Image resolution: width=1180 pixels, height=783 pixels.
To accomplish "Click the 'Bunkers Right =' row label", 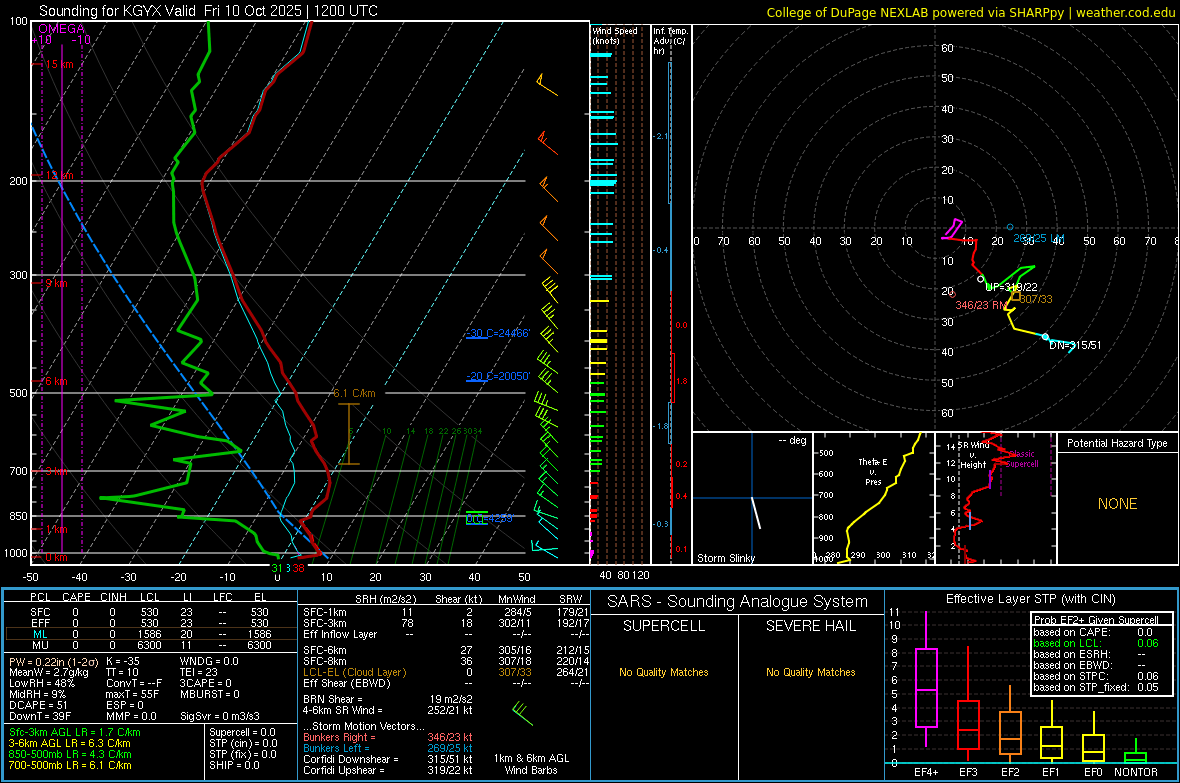I will pyautogui.click(x=339, y=737).
